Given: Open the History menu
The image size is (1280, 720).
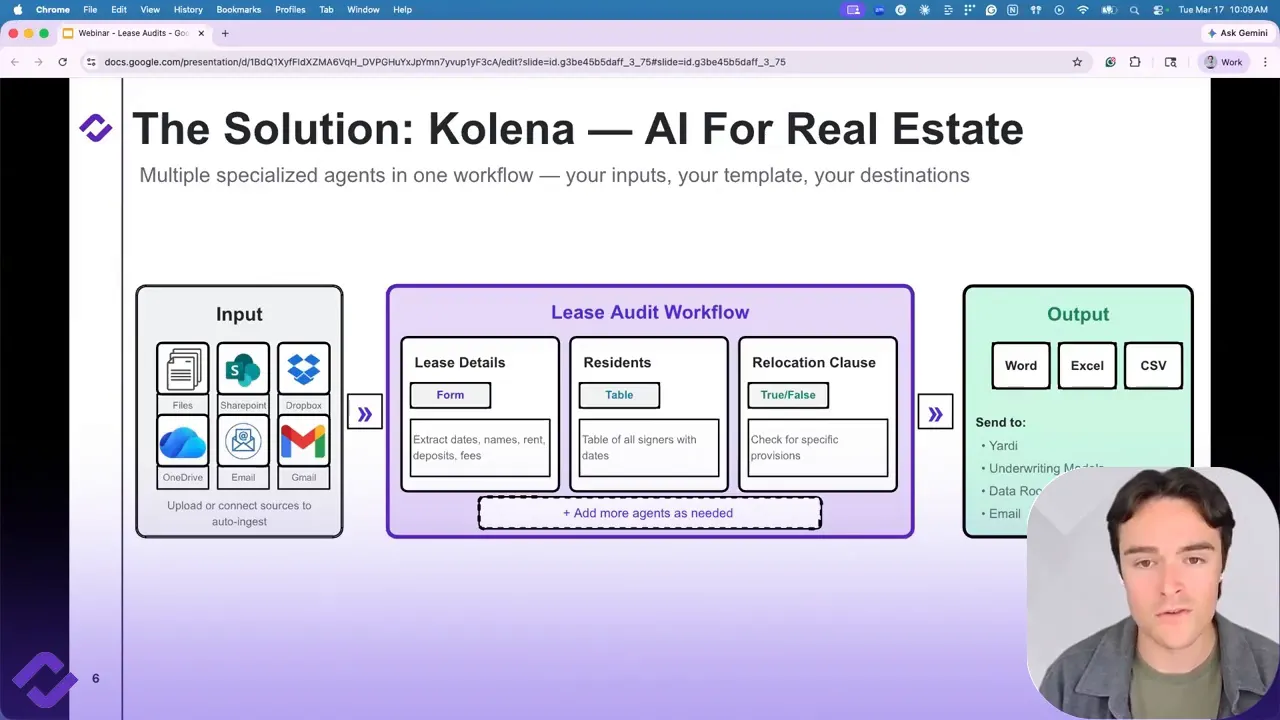Looking at the screenshot, I should tap(188, 10).
